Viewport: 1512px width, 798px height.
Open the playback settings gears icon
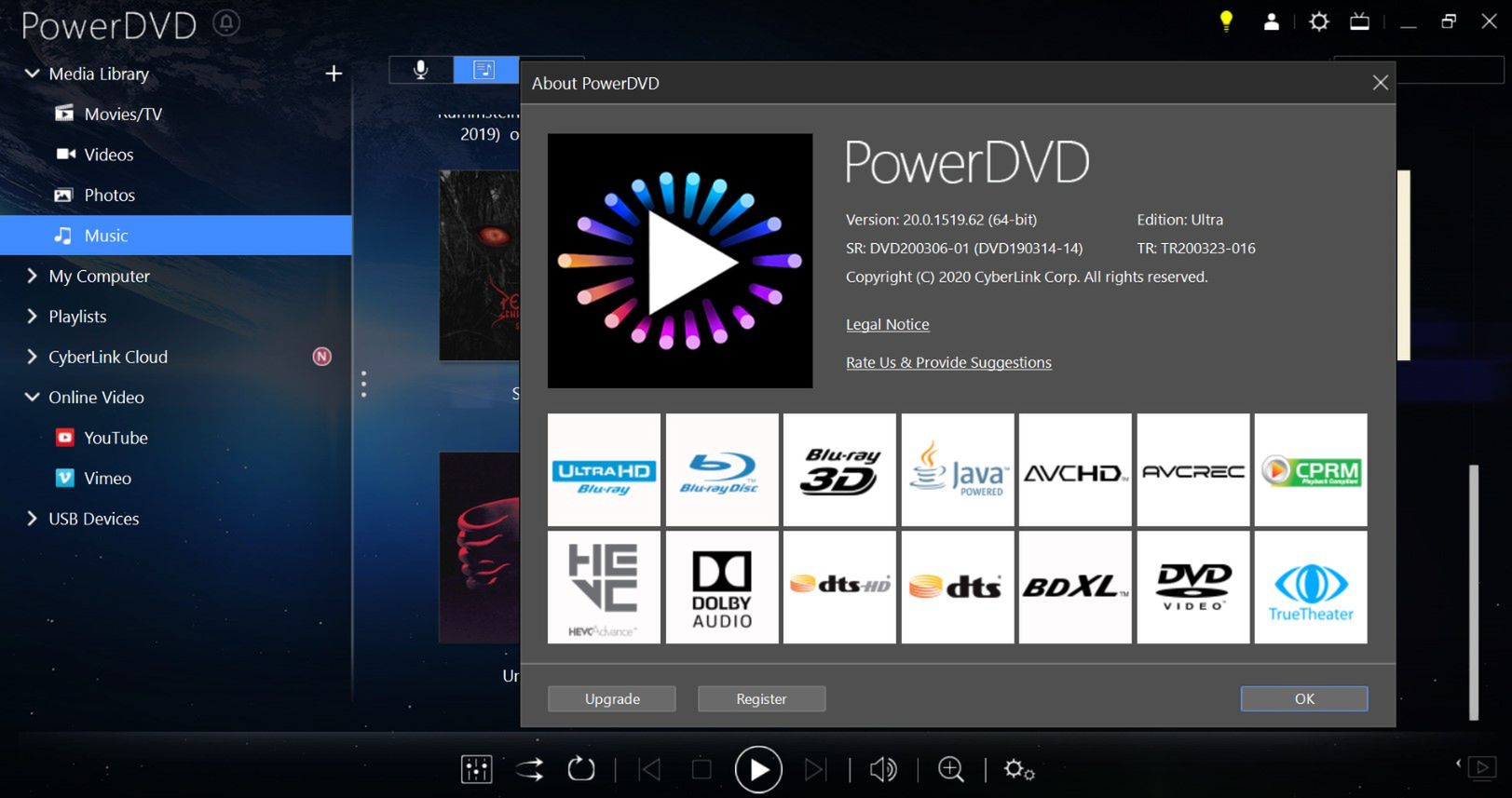pyautogui.click(x=1018, y=769)
